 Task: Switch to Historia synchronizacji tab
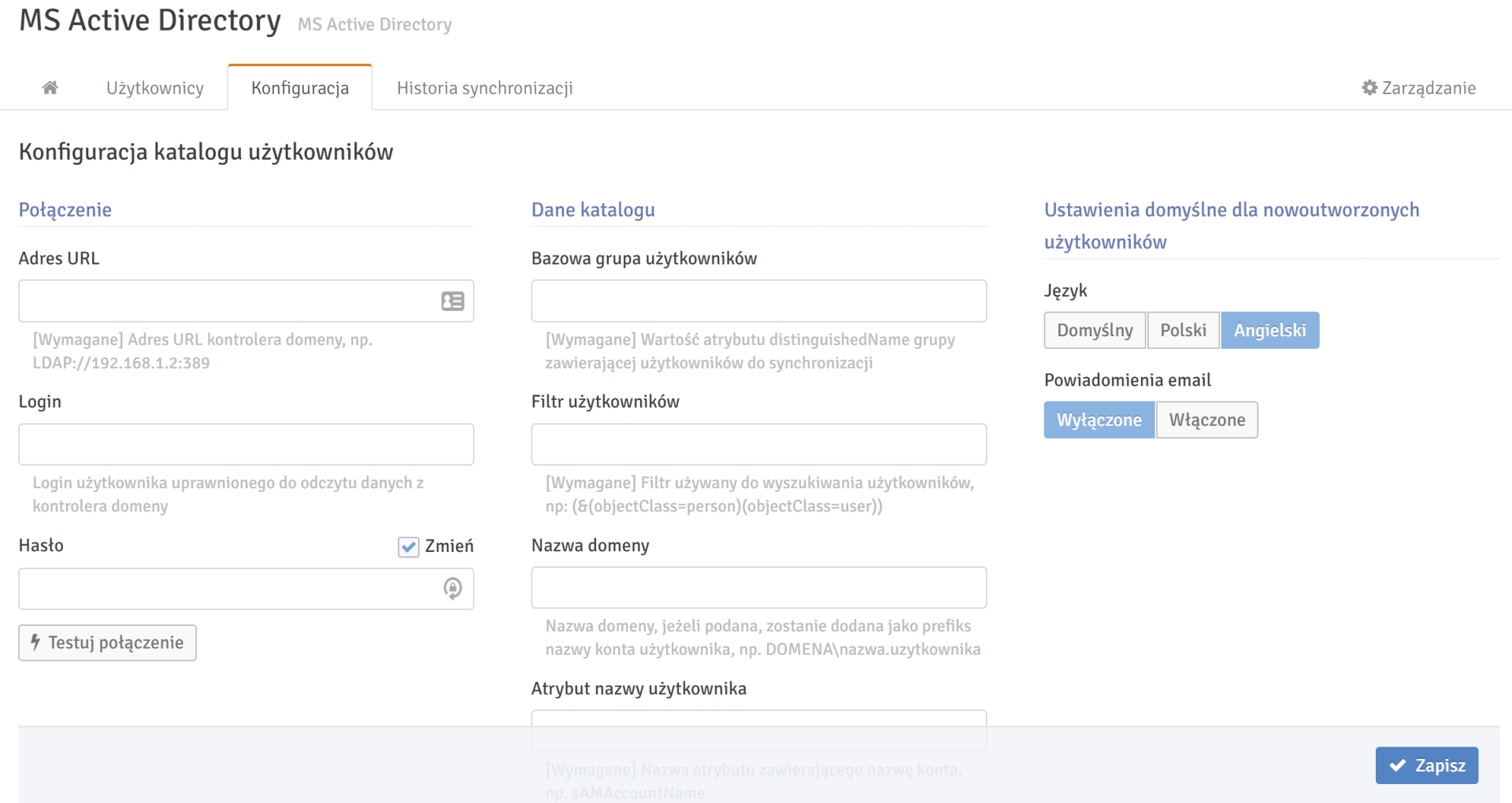pos(485,87)
